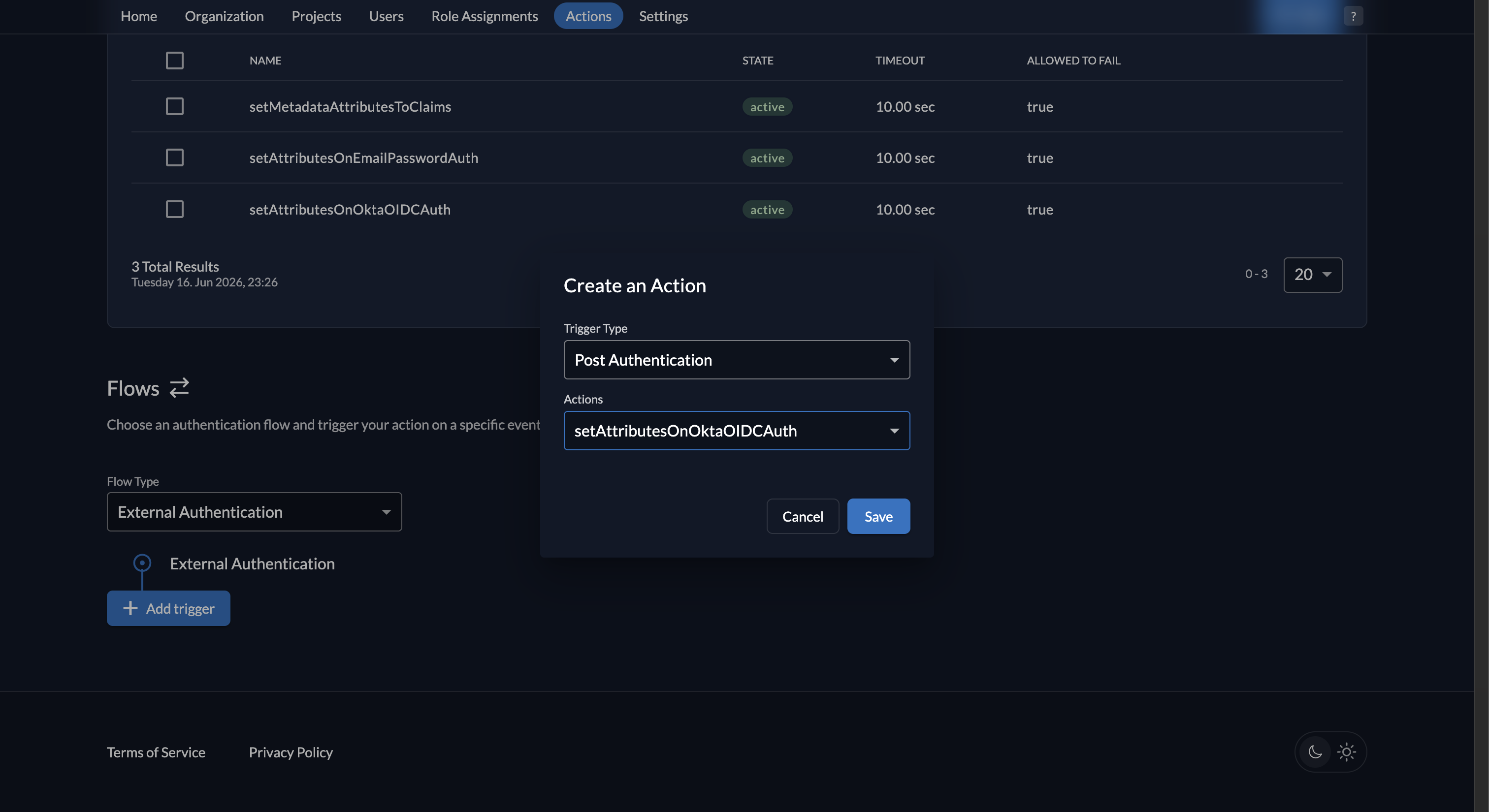Go to the Home tab

139,16
